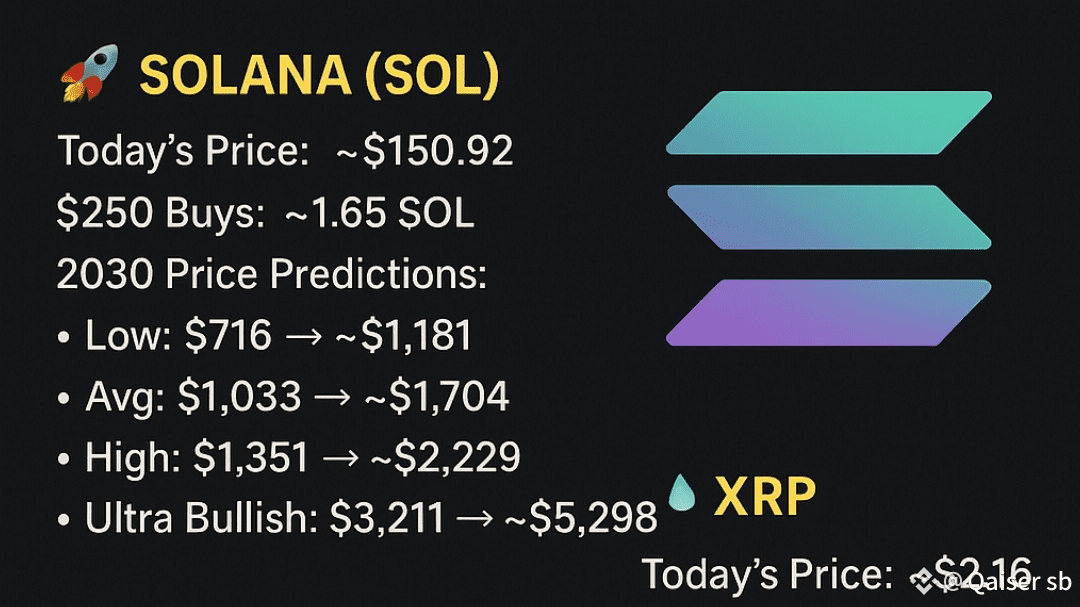Click the ~$1,704 average target value
The width and height of the screenshot is (1080, 607).
point(437,397)
